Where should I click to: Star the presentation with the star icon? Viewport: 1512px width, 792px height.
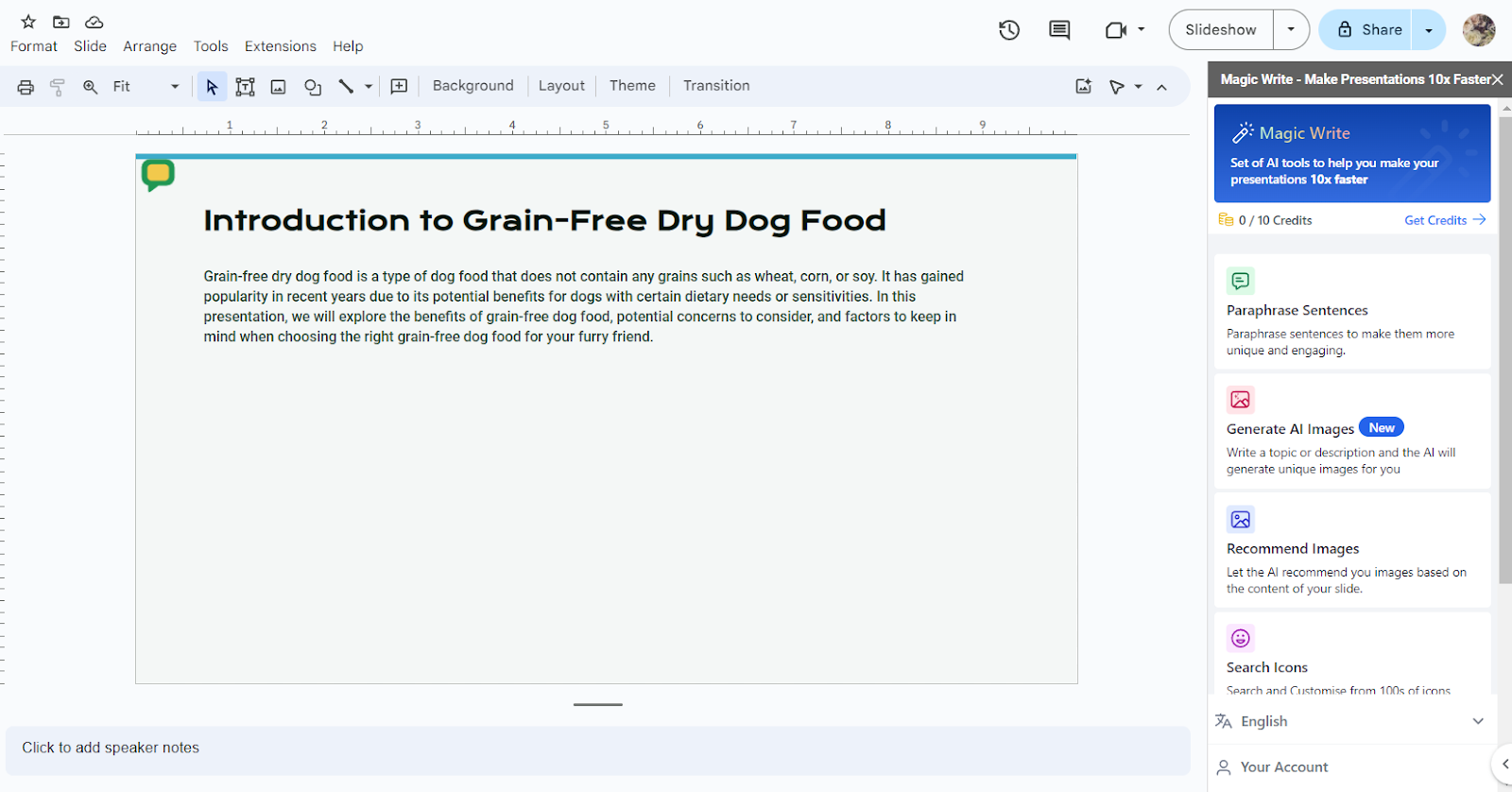(28, 22)
